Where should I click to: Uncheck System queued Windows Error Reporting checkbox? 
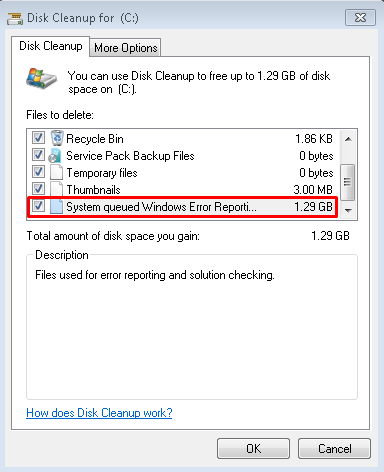(x=38, y=206)
